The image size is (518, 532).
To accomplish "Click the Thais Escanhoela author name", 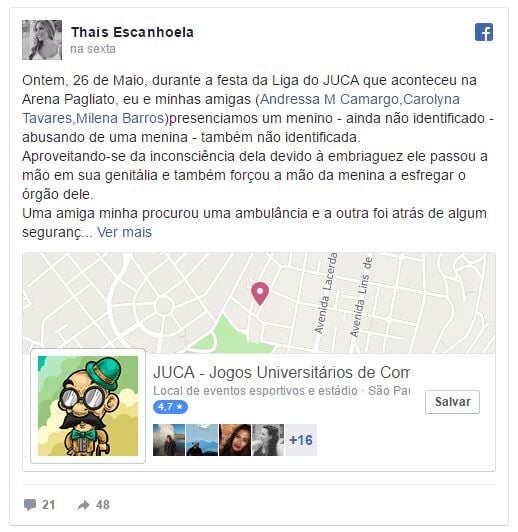I will tap(132, 32).
